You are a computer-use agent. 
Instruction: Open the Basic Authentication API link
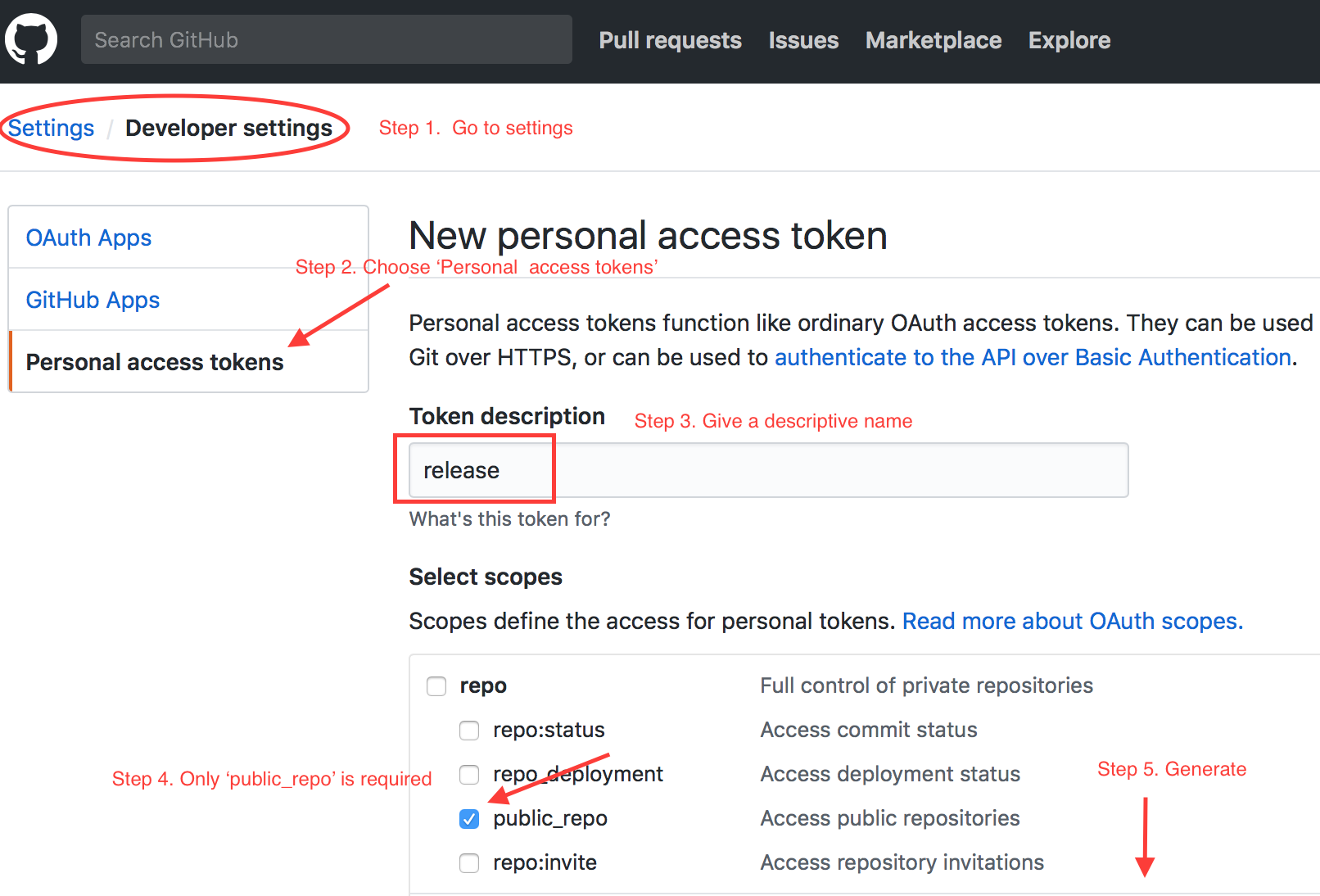tap(1033, 357)
